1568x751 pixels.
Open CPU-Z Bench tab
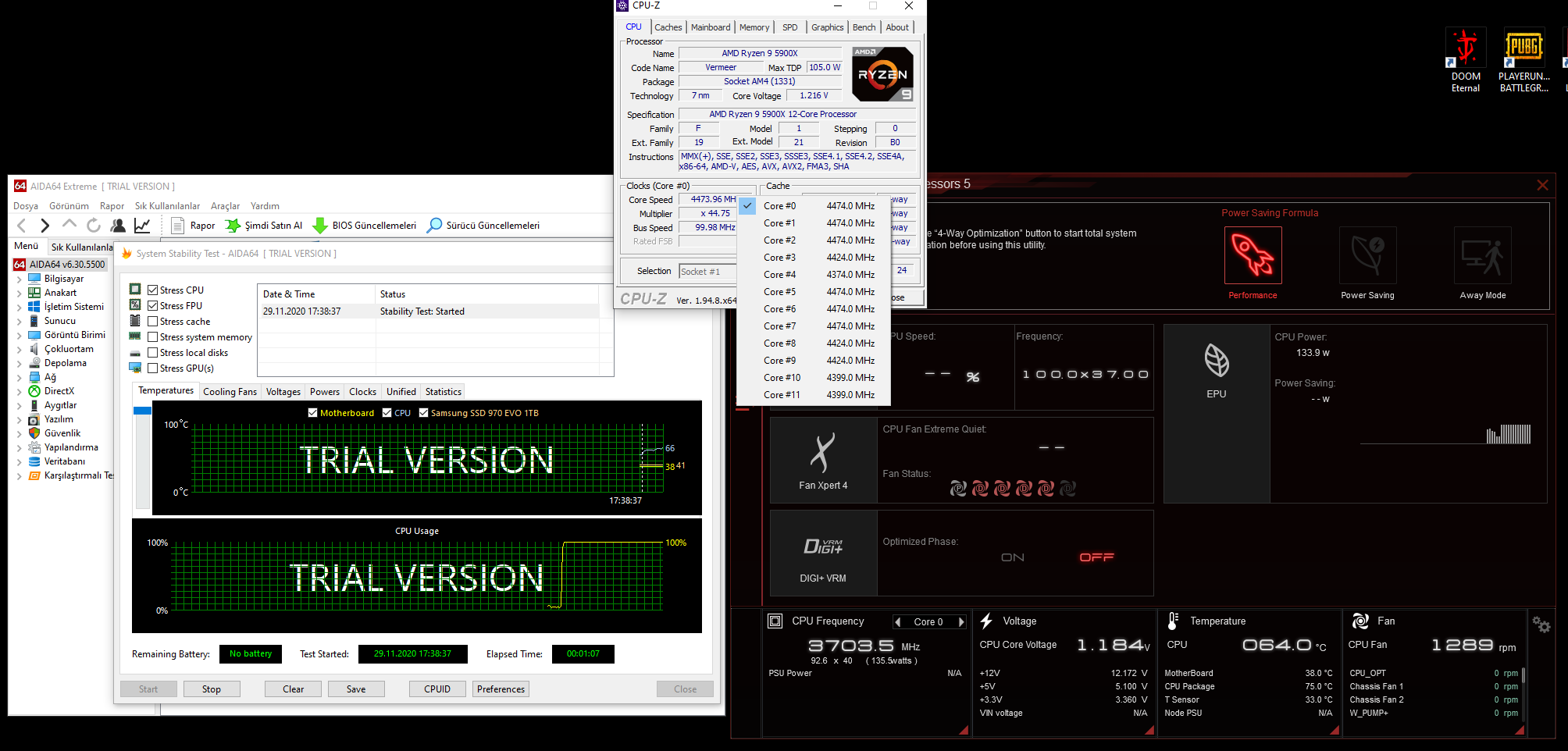[864, 27]
